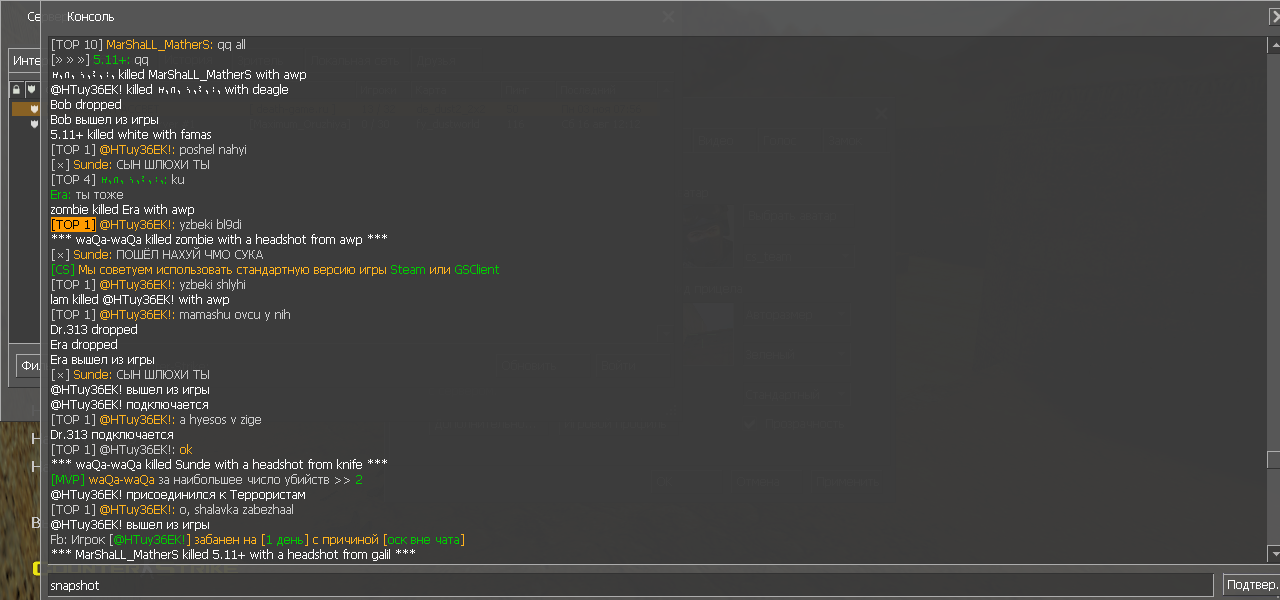Click the lock icon column header
This screenshot has width=1280, height=600.
[x=16, y=90]
